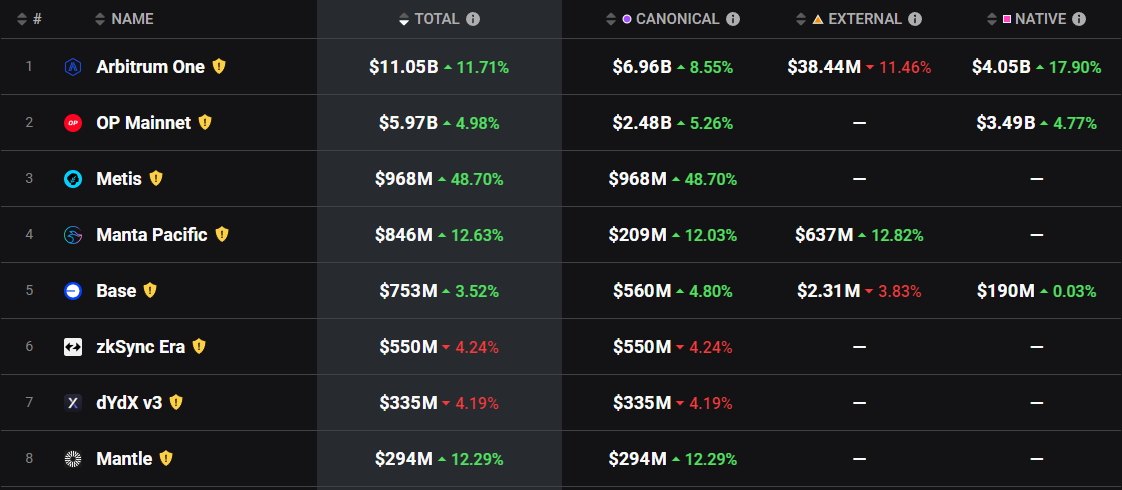Image resolution: width=1122 pixels, height=490 pixels.
Task: Open the Manta Pacific project link
Action: click(152, 235)
